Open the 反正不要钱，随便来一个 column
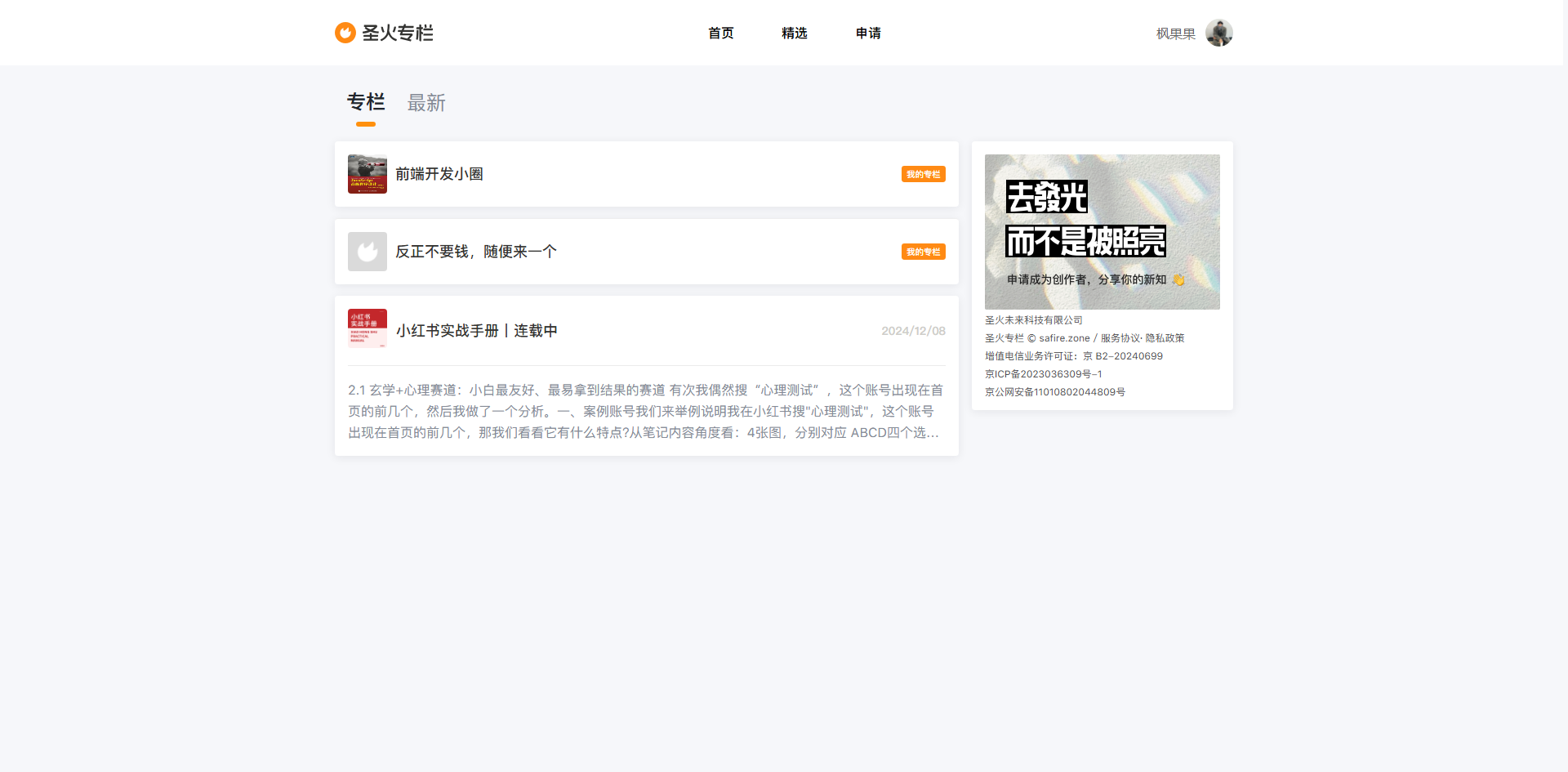1568x772 pixels. 475,252
